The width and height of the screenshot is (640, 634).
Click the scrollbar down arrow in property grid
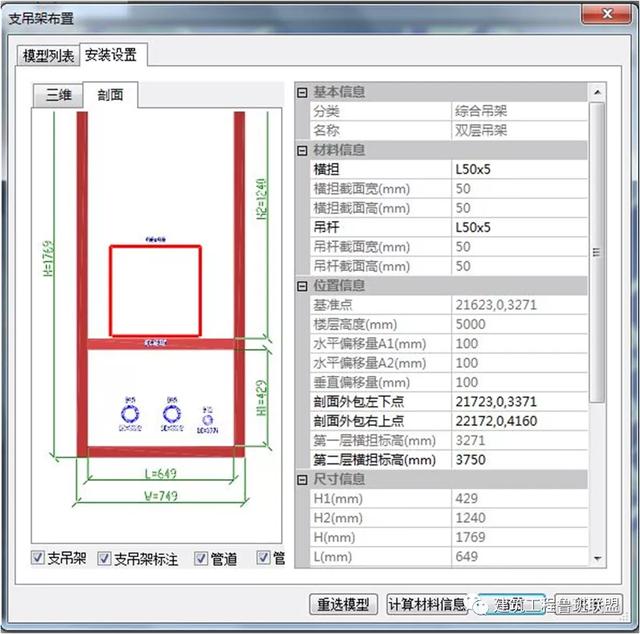[x=597, y=558]
